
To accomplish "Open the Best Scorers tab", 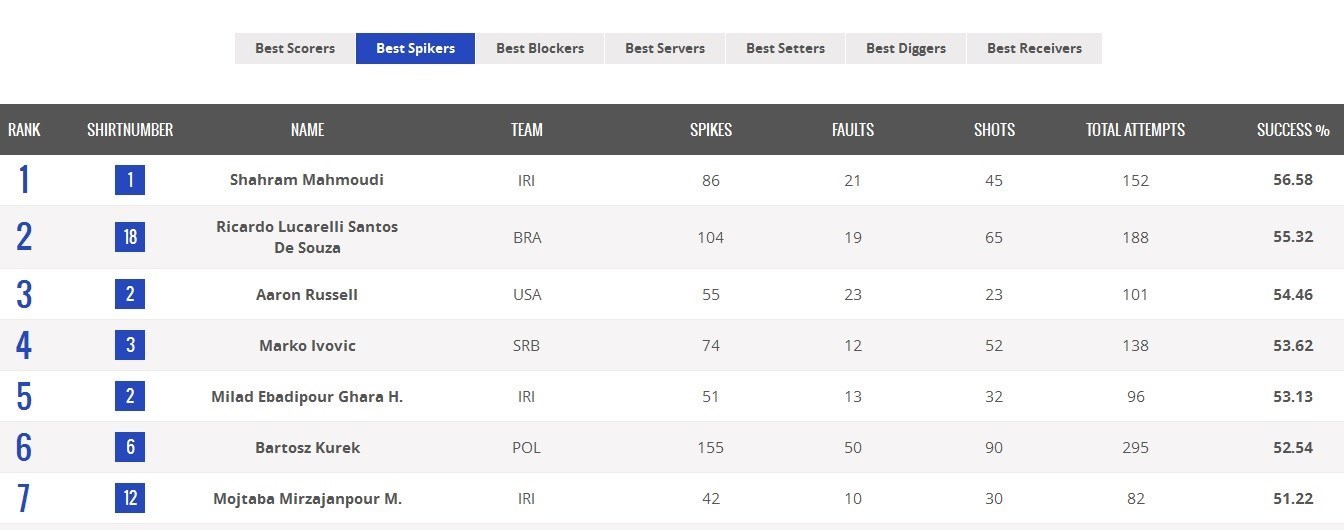I will tap(295, 48).
